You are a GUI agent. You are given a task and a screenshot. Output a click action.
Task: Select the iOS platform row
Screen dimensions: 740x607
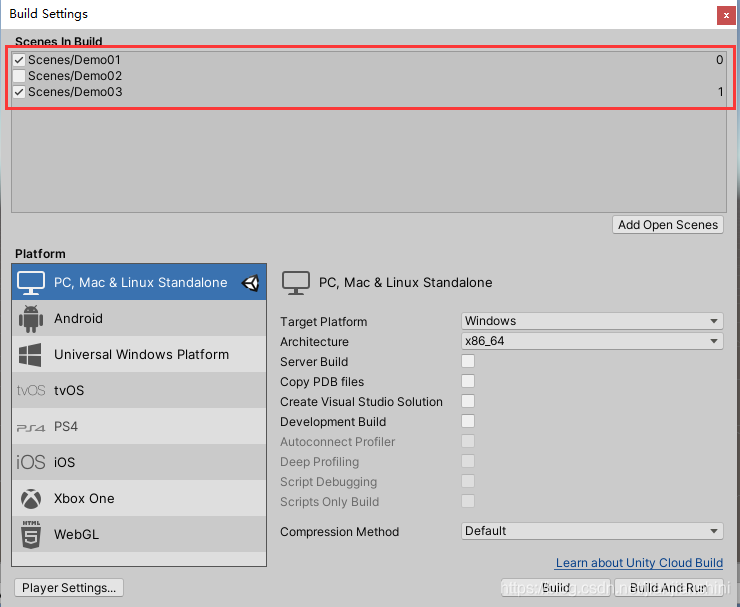139,462
